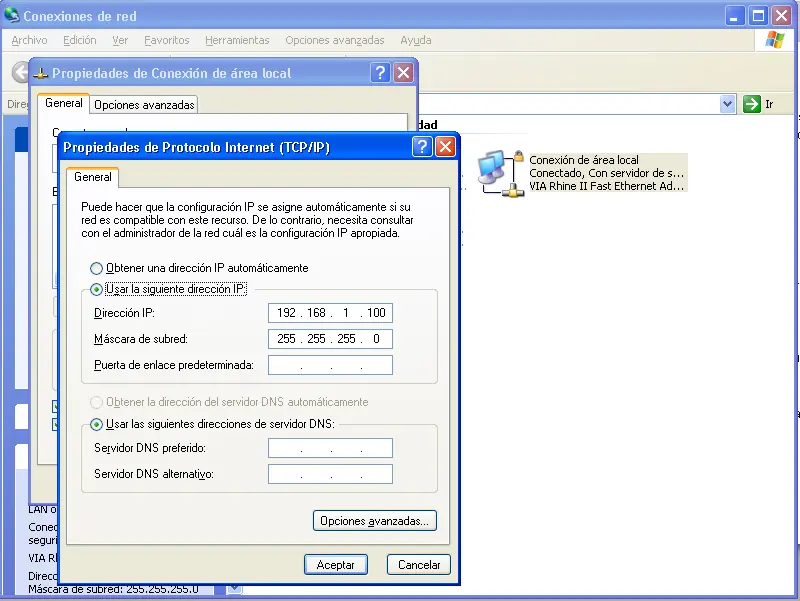Click the Servidor DNS preferido field
This screenshot has height=601, width=800.
[330, 448]
